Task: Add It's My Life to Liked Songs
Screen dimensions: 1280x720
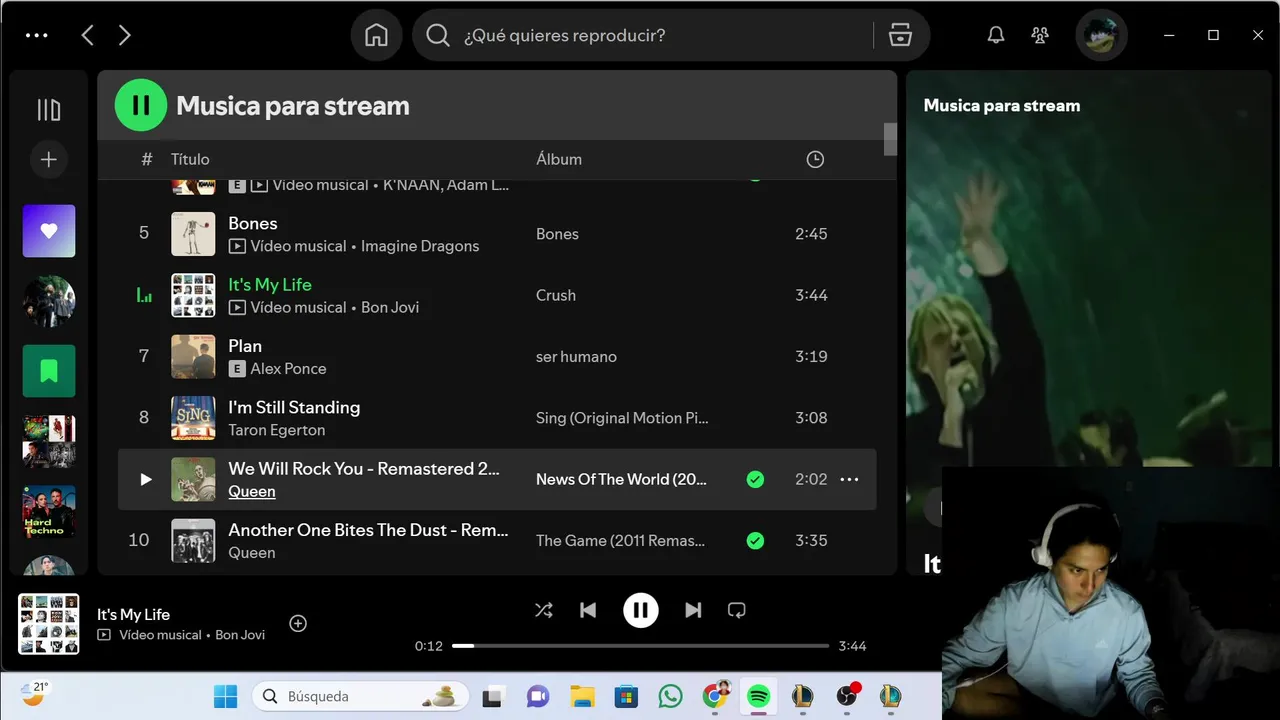Action: pyautogui.click(x=298, y=623)
